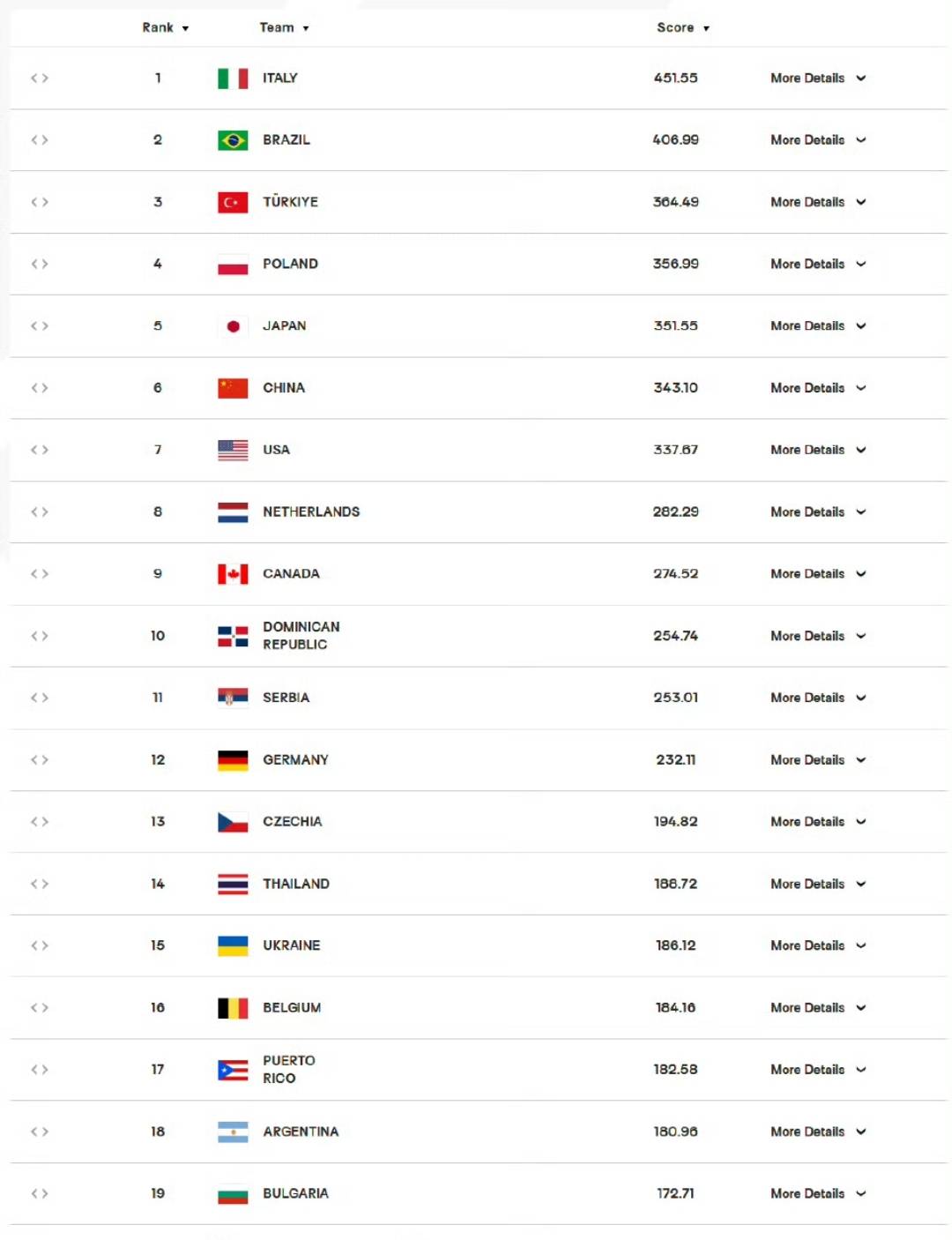Image resolution: width=952 pixels, height=1240 pixels.
Task: Click the Italy flag icon
Action: 233,78
